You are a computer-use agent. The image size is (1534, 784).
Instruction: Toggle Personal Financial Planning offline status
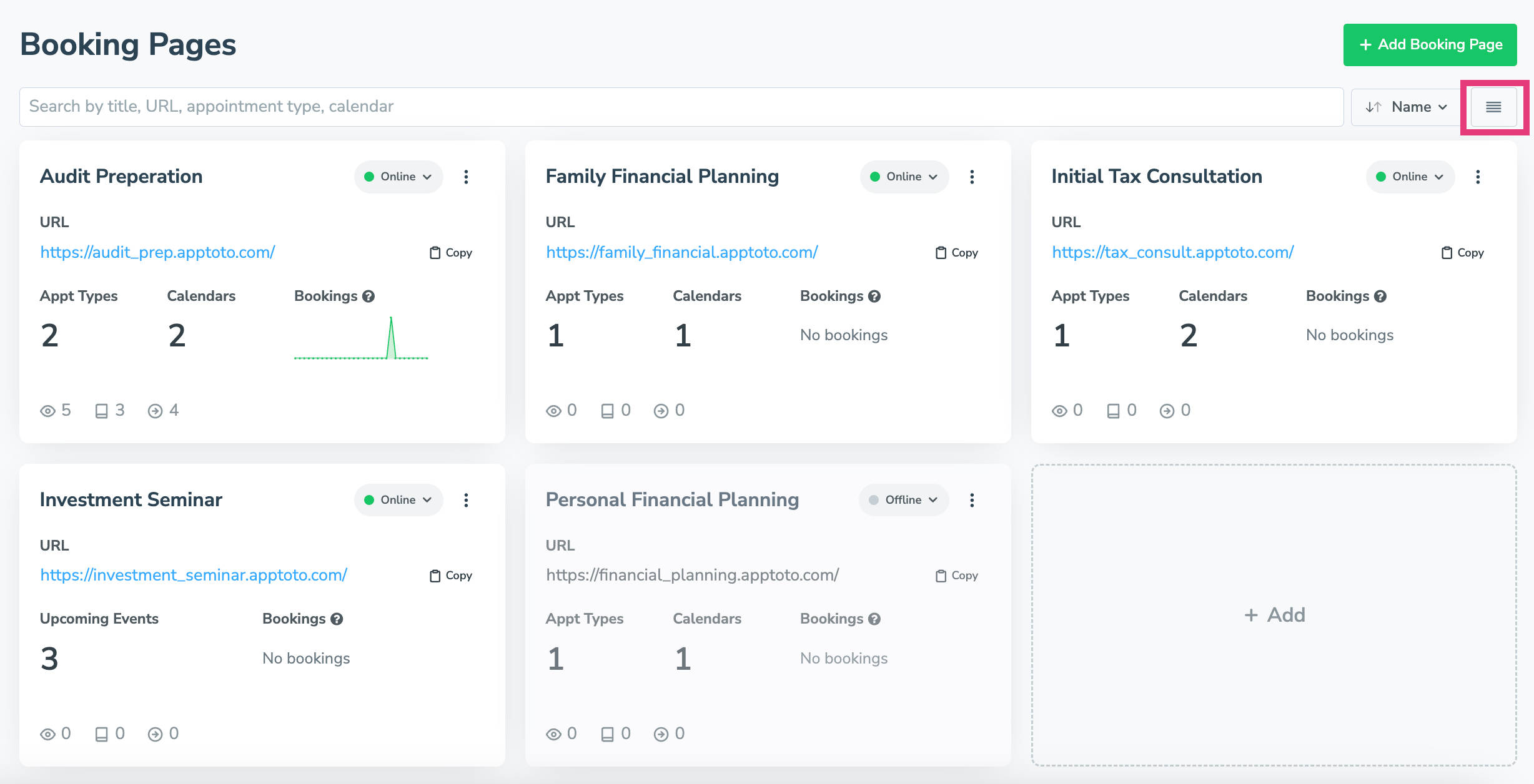pyautogui.click(x=903, y=499)
